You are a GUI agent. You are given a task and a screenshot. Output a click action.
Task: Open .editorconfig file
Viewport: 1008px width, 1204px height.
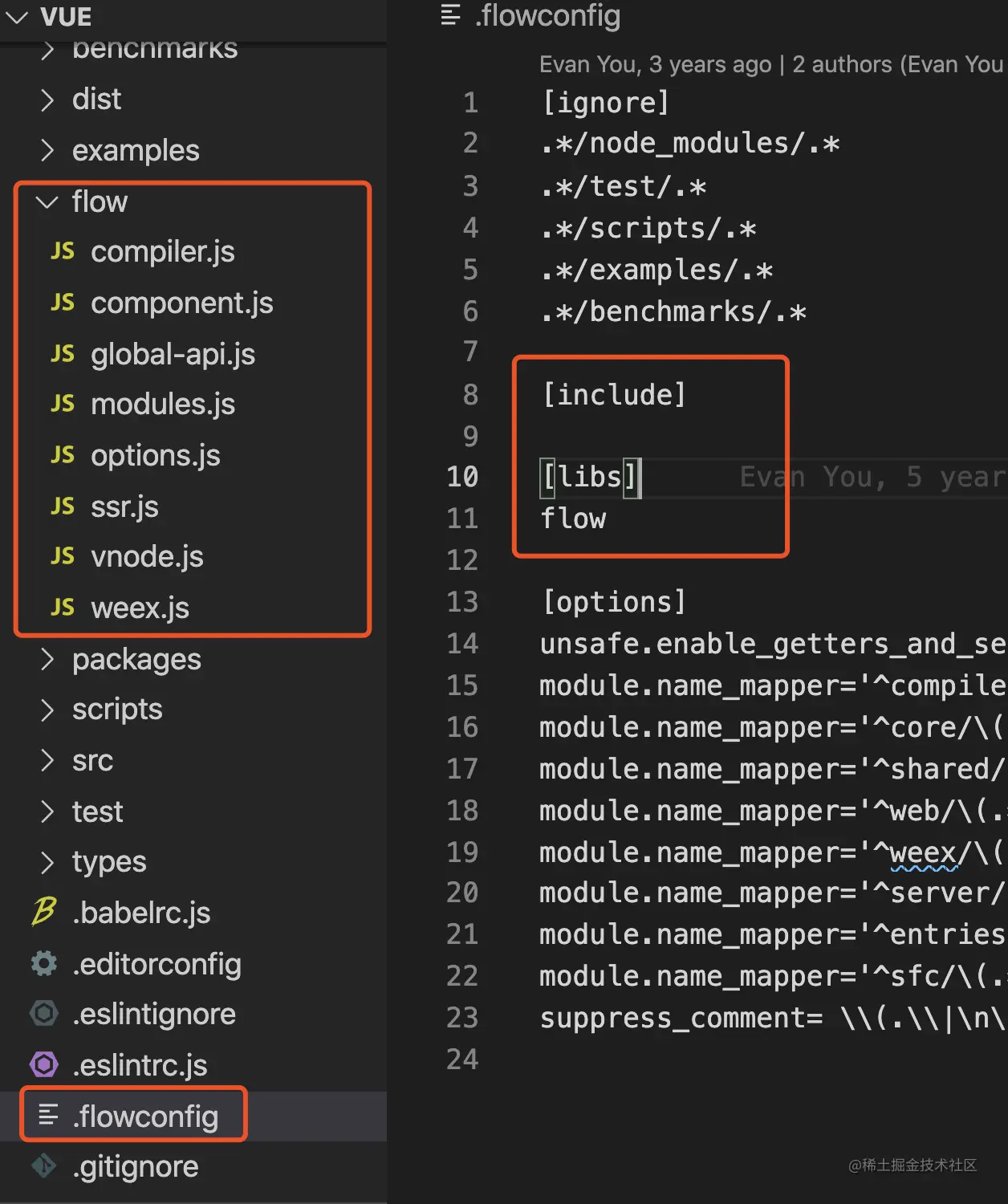(x=156, y=964)
